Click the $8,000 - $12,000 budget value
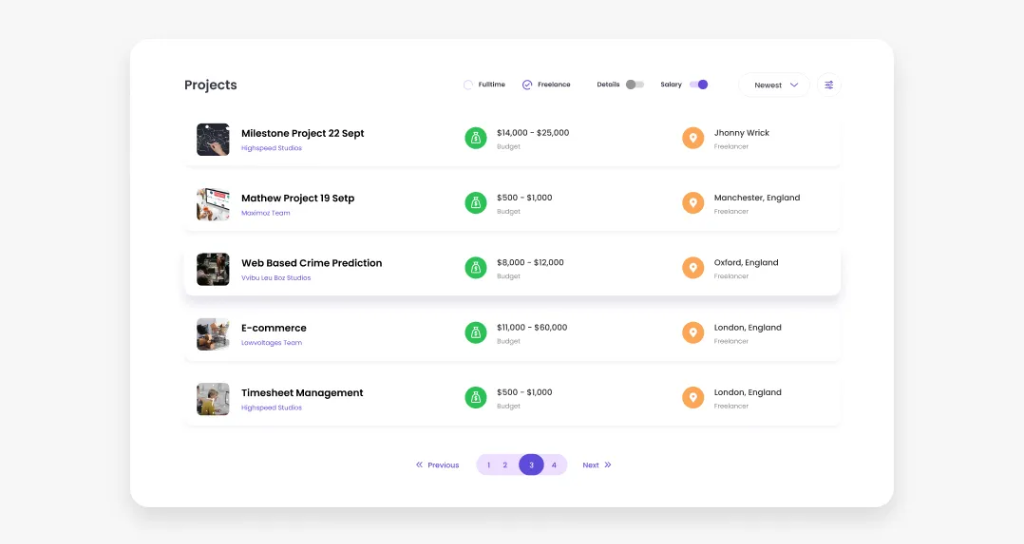Viewport: 1024px width, 544px height. [x=530, y=263]
